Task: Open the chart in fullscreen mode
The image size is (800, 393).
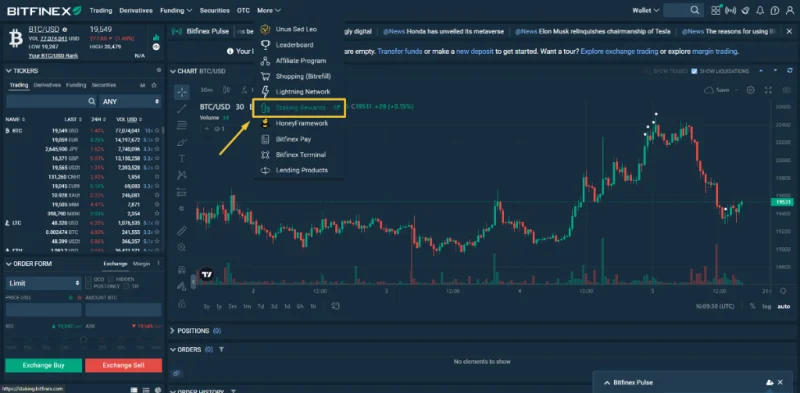Action: [x=768, y=90]
